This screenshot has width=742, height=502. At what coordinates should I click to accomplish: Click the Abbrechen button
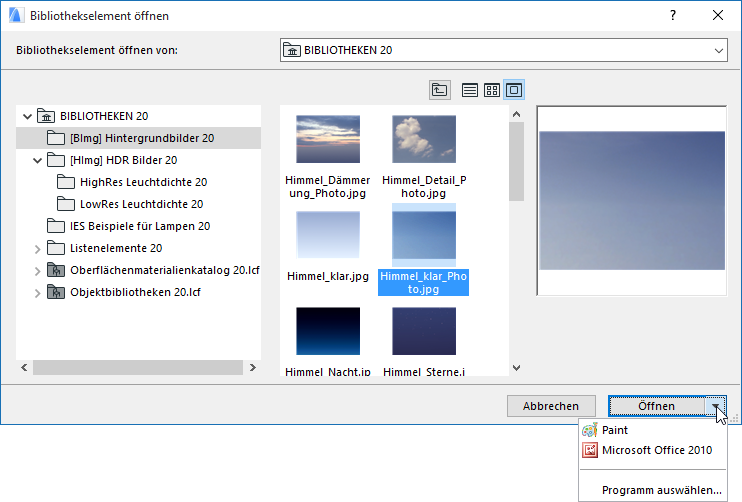[x=551, y=406]
